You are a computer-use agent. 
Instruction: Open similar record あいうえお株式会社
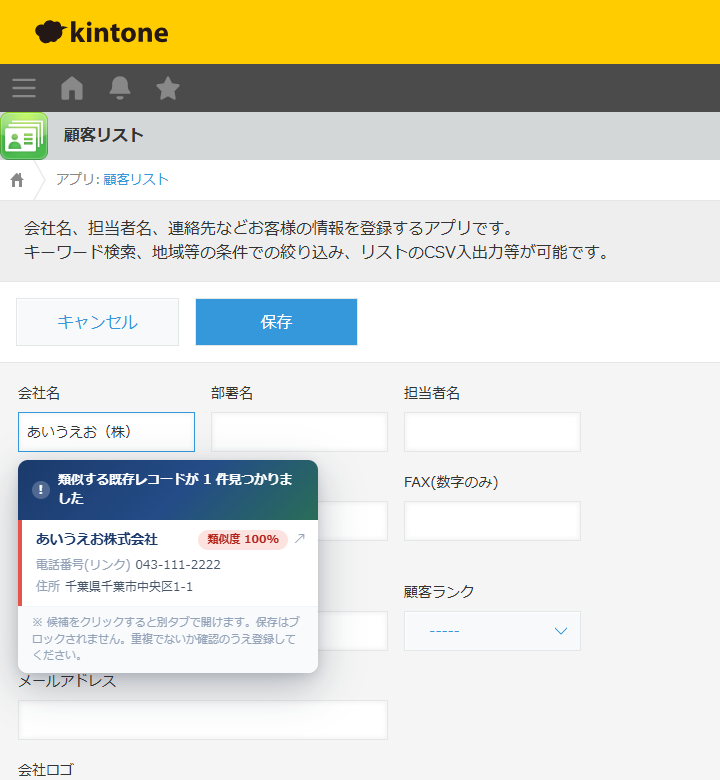pos(97,539)
